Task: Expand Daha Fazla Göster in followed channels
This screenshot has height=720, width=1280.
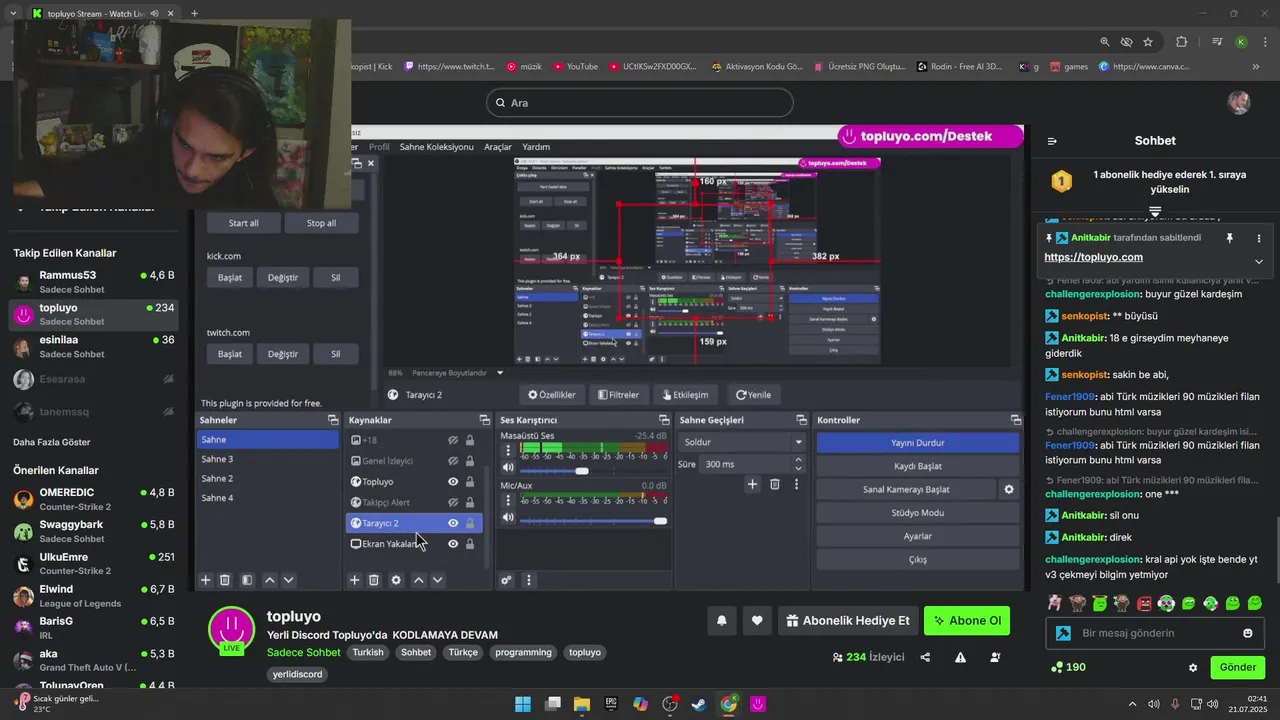Action: [x=51, y=442]
